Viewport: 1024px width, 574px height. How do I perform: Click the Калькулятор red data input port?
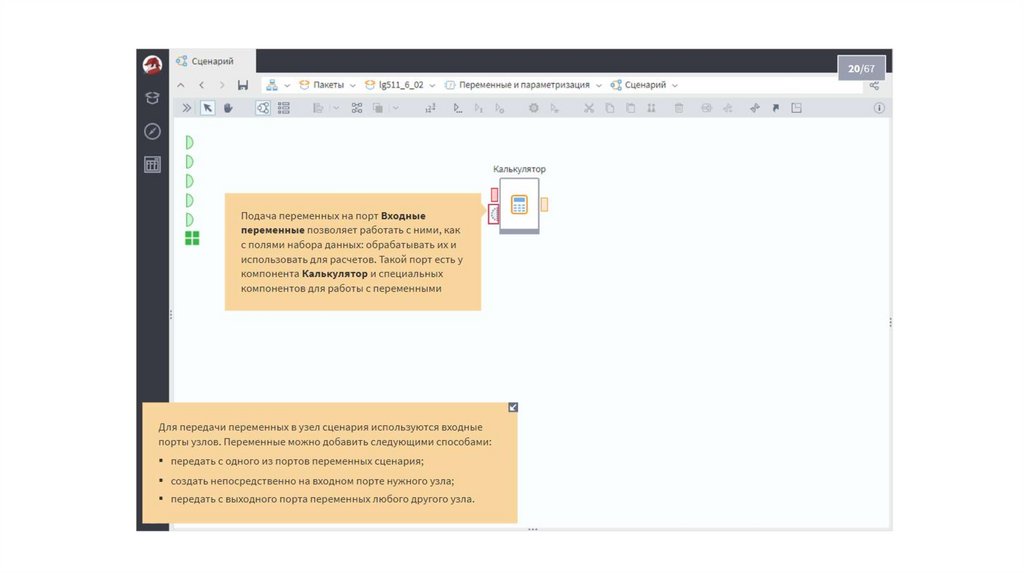coord(494,195)
